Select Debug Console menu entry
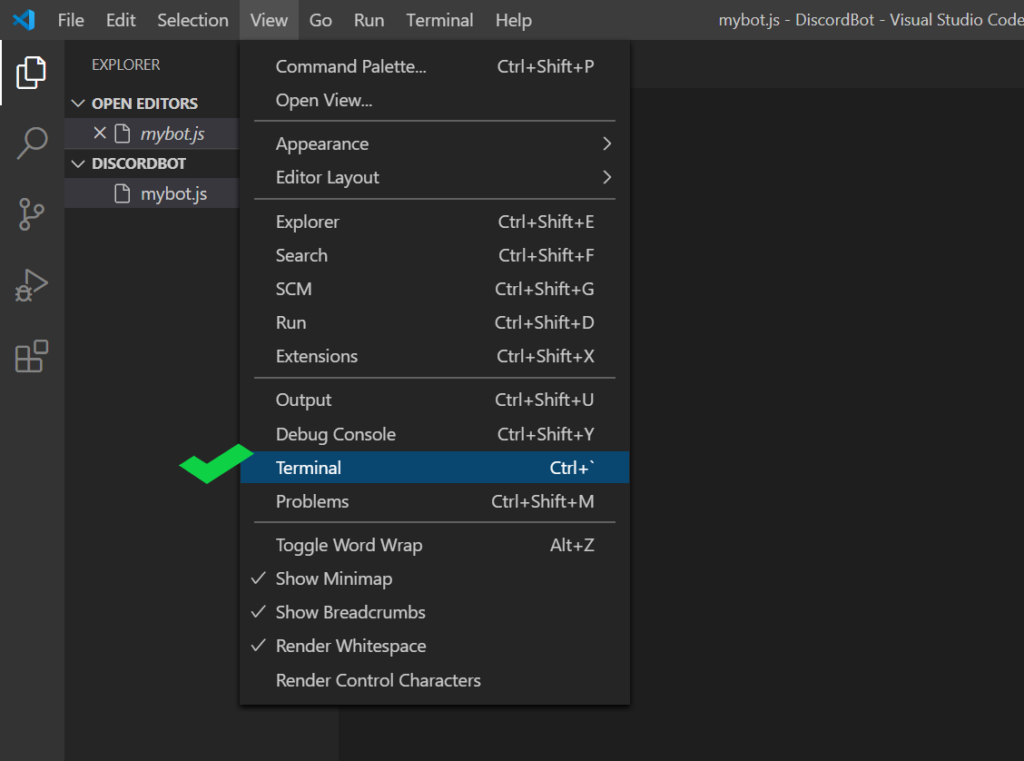Viewport: 1024px width, 761px height. (x=435, y=434)
